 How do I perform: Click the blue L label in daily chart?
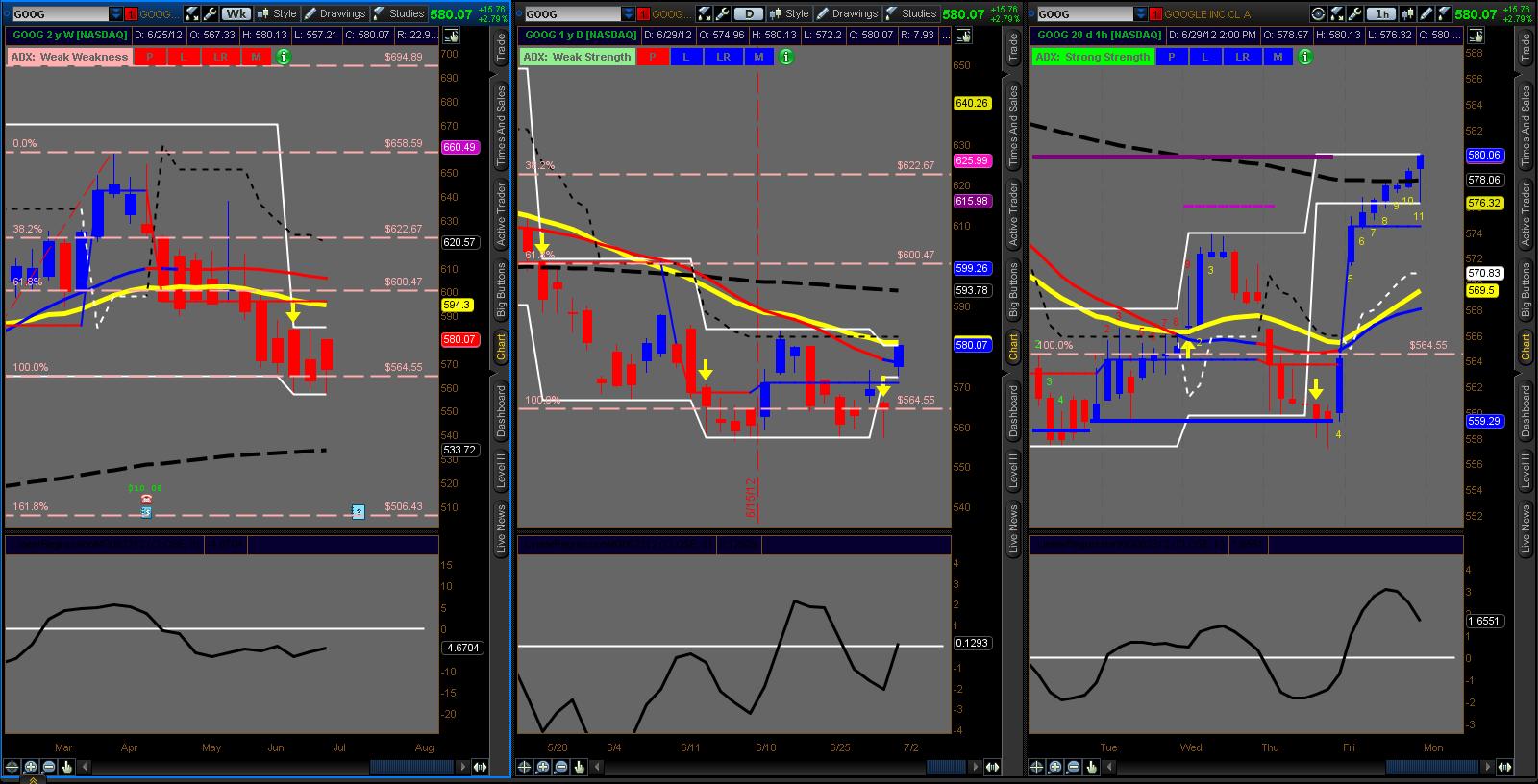pos(686,57)
